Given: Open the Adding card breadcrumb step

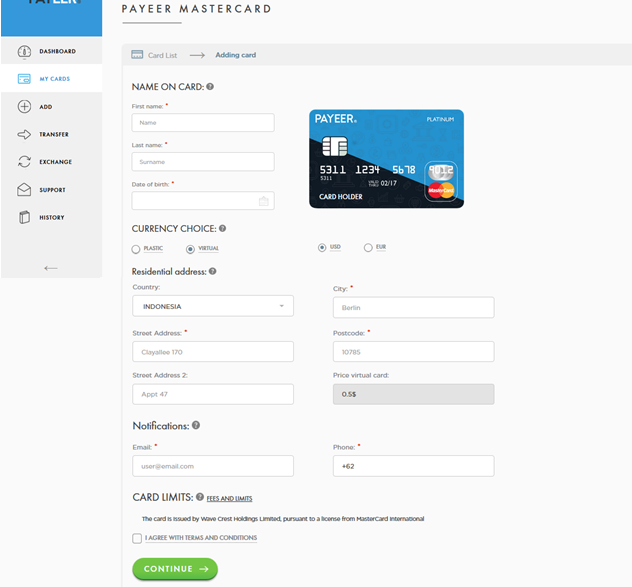Looking at the screenshot, I should point(236,55).
